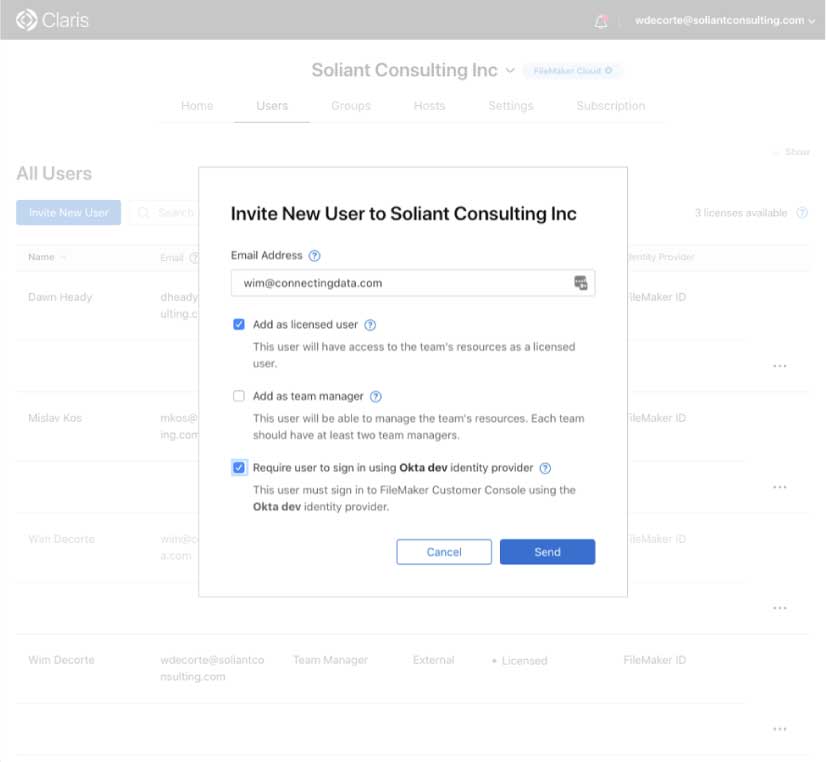Click the Claris logo icon
The height and width of the screenshot is (762, 826).
(26, 20)
